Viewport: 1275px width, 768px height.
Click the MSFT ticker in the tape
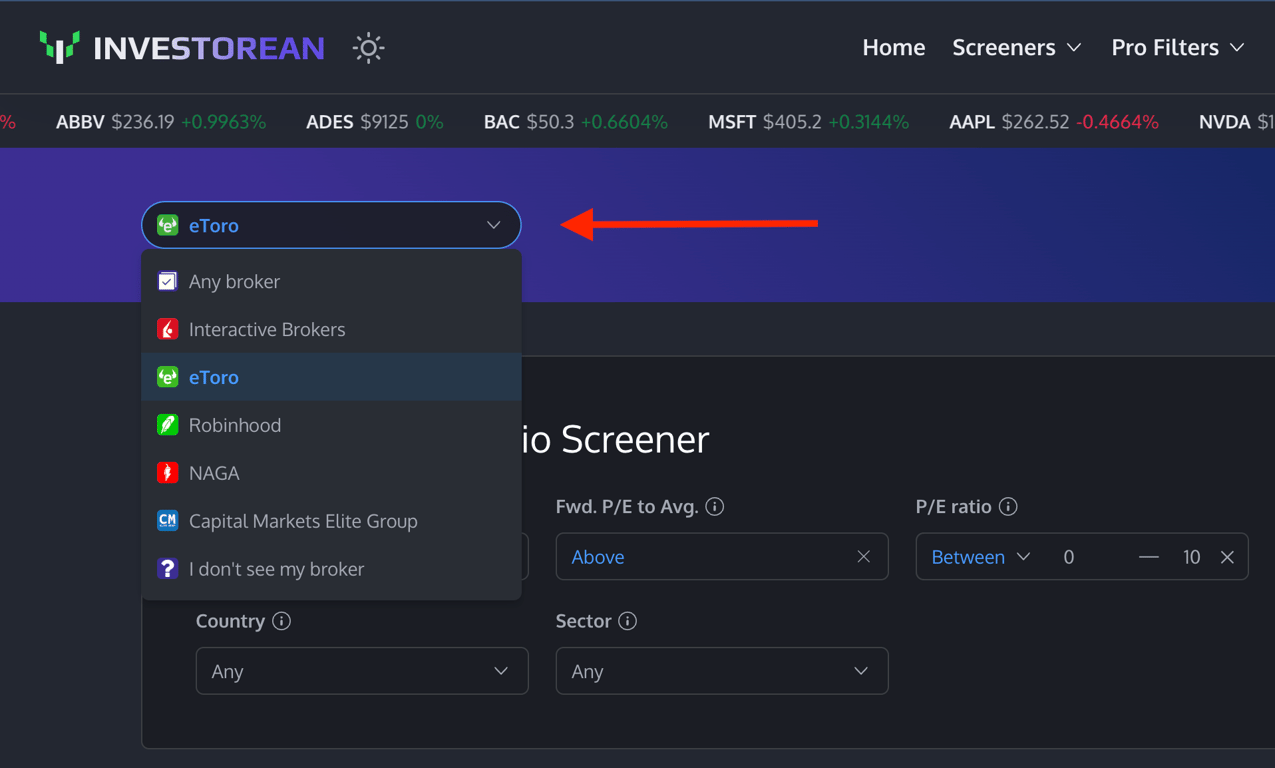click(731, 122)
